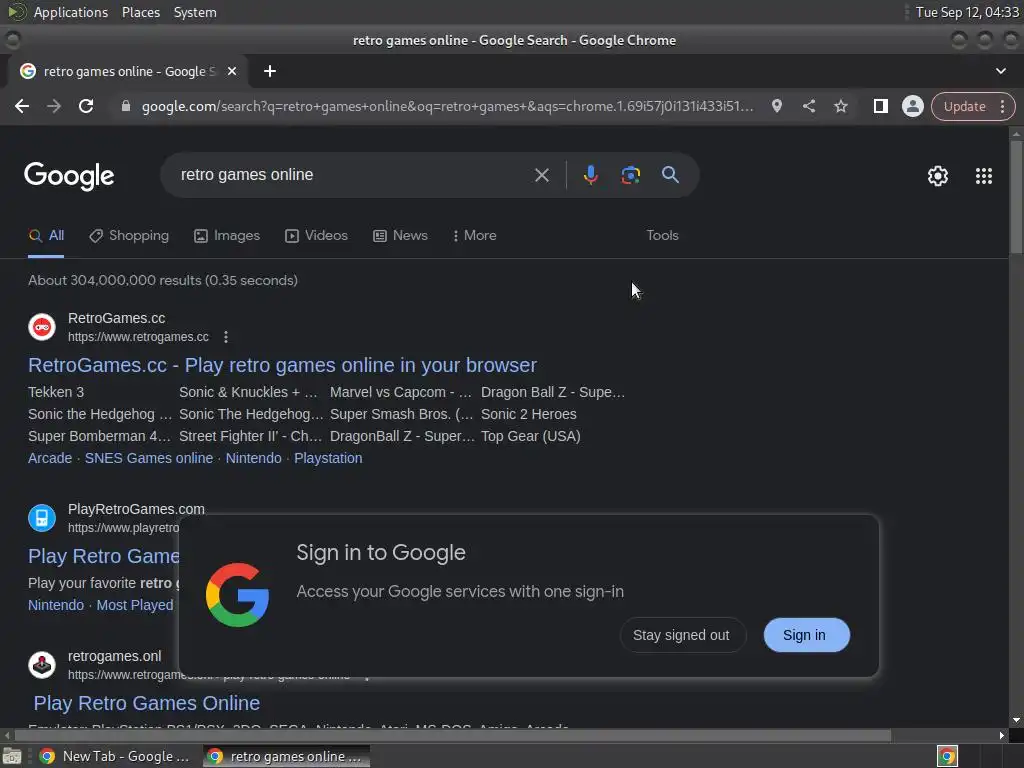Open the Tekken 3 sitelink
The width and height of the screenshot is (1024, 768).
[56, 392]
